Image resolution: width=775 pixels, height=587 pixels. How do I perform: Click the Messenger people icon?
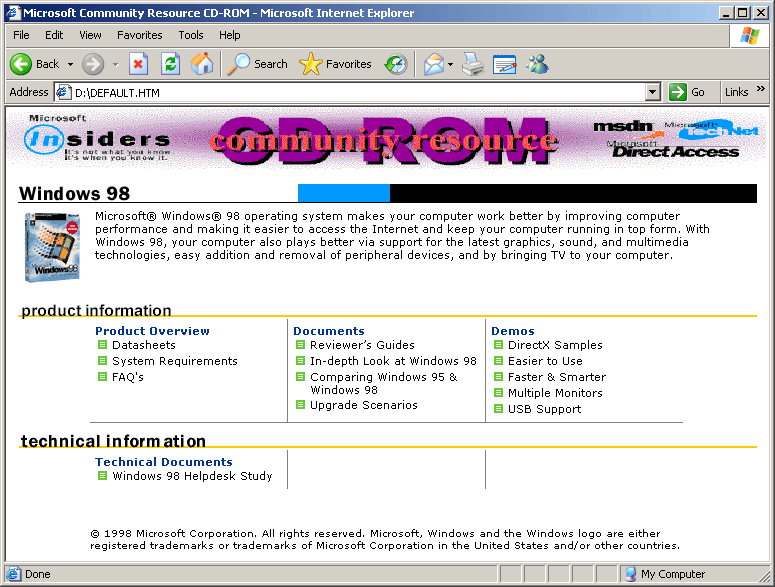pyautogui.click(x=537, y=64)
